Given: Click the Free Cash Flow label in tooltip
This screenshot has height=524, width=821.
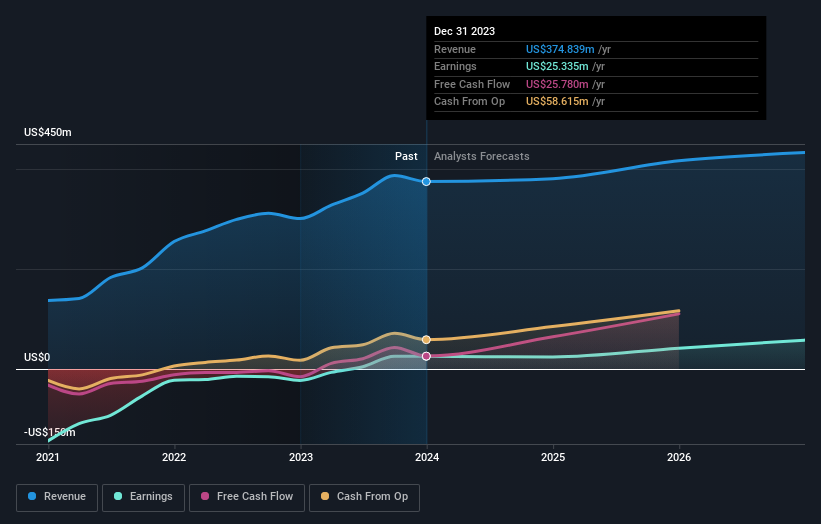Looking at the screenshot, I should [472, 84].
